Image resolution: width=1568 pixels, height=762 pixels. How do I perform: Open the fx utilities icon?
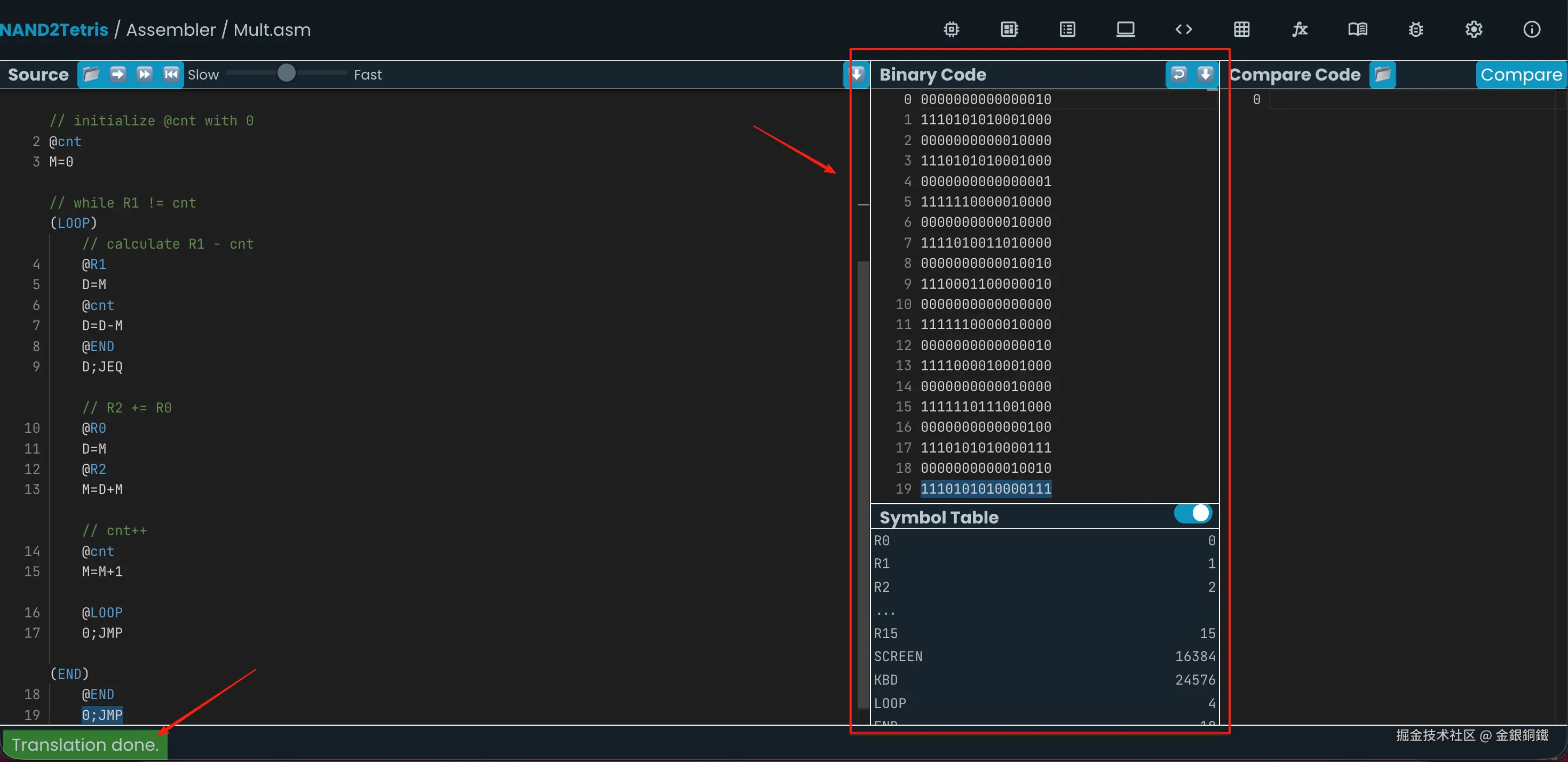point(1300,29)
